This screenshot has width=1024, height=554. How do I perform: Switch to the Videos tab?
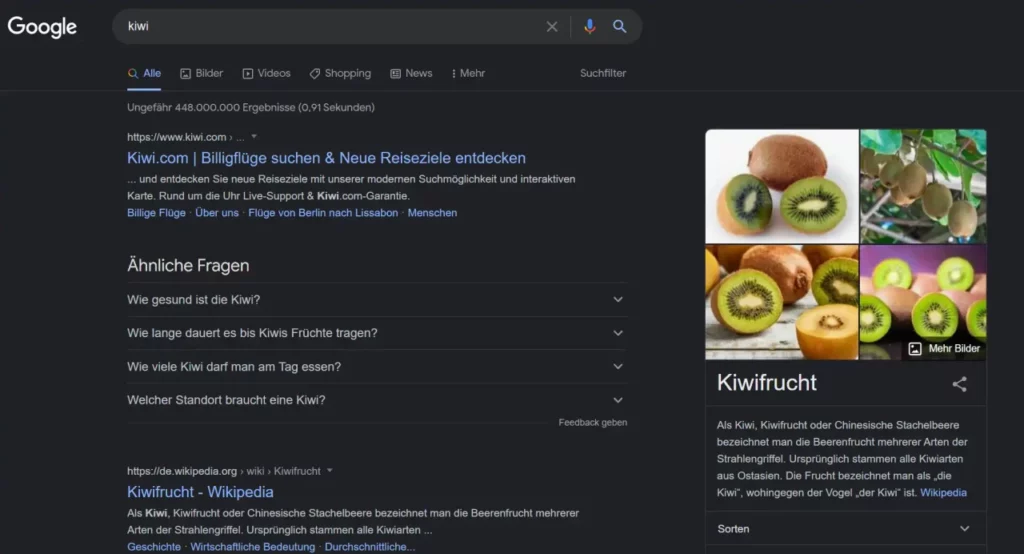coord(266,74)
